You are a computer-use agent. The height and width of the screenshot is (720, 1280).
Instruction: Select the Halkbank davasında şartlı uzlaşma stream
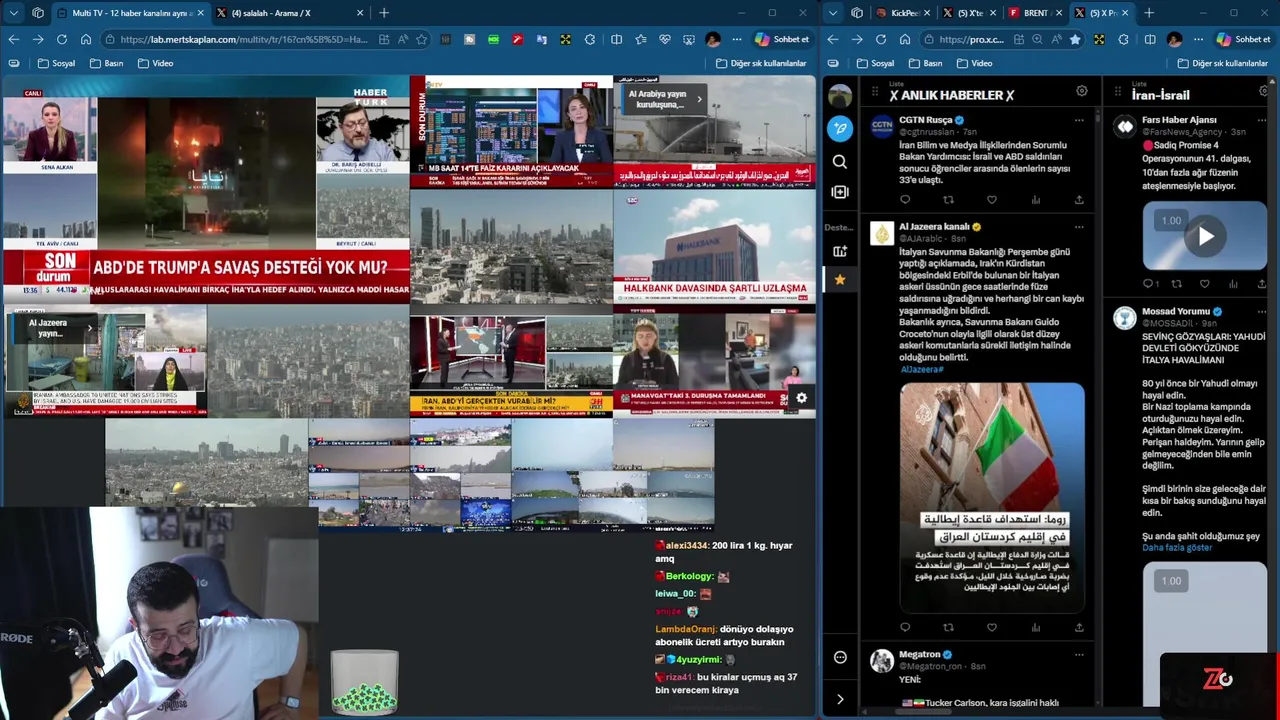(714, 245)
